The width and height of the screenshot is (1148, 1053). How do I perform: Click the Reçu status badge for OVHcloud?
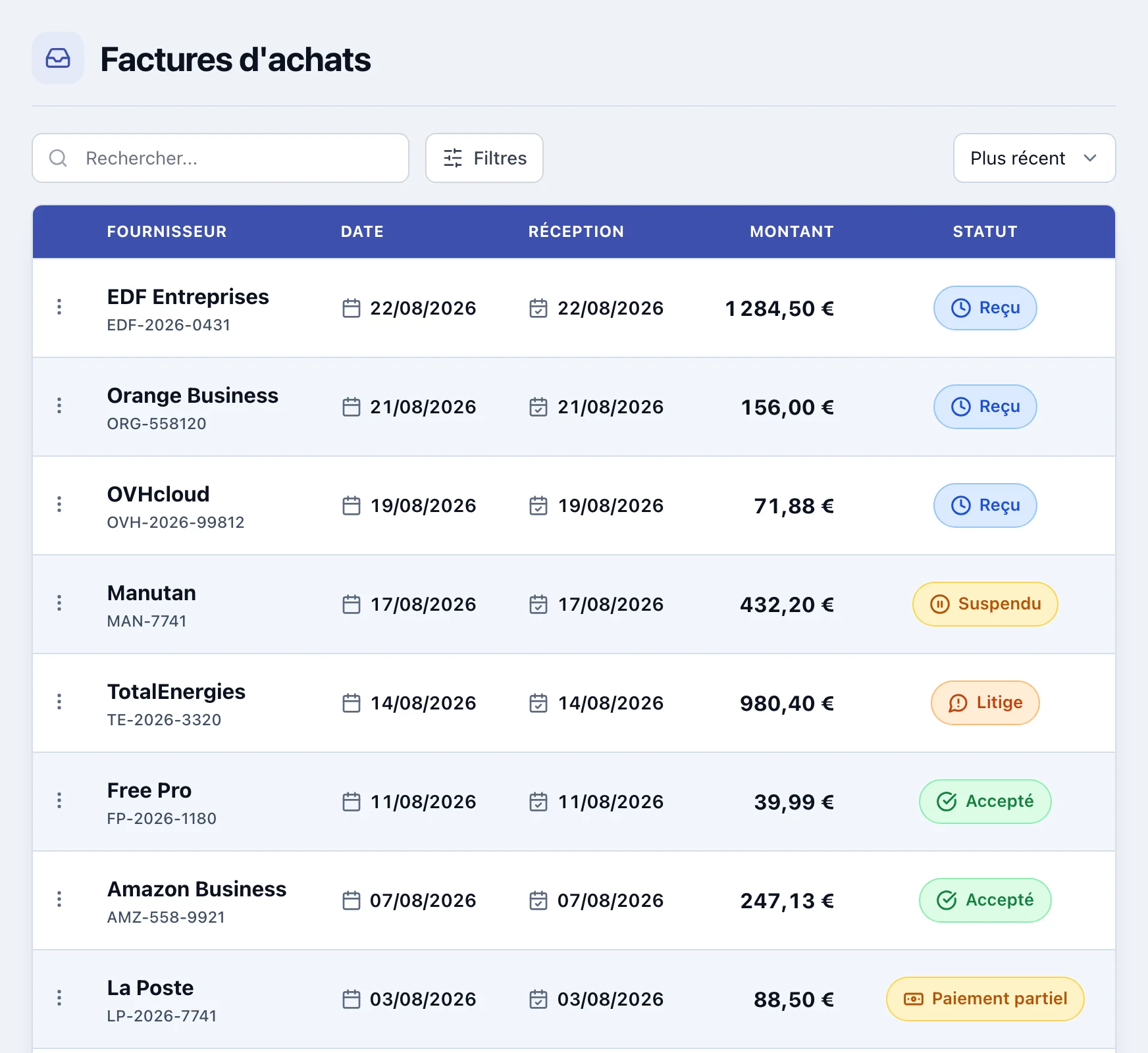(985, 505)
